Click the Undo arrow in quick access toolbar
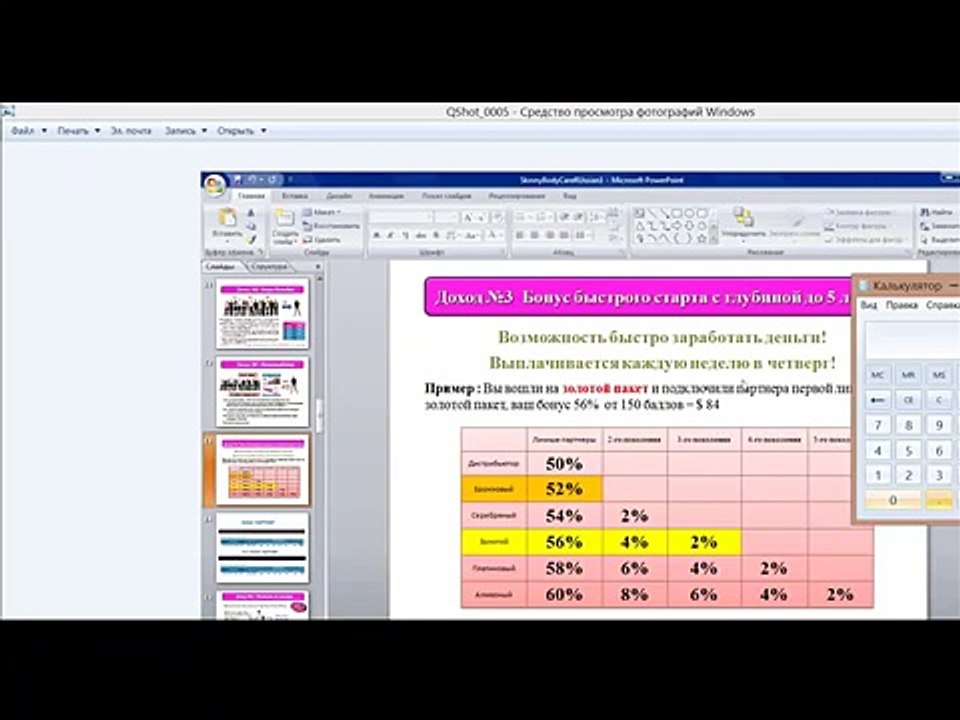This screenshot has width=960, height=720. (252, 180)
